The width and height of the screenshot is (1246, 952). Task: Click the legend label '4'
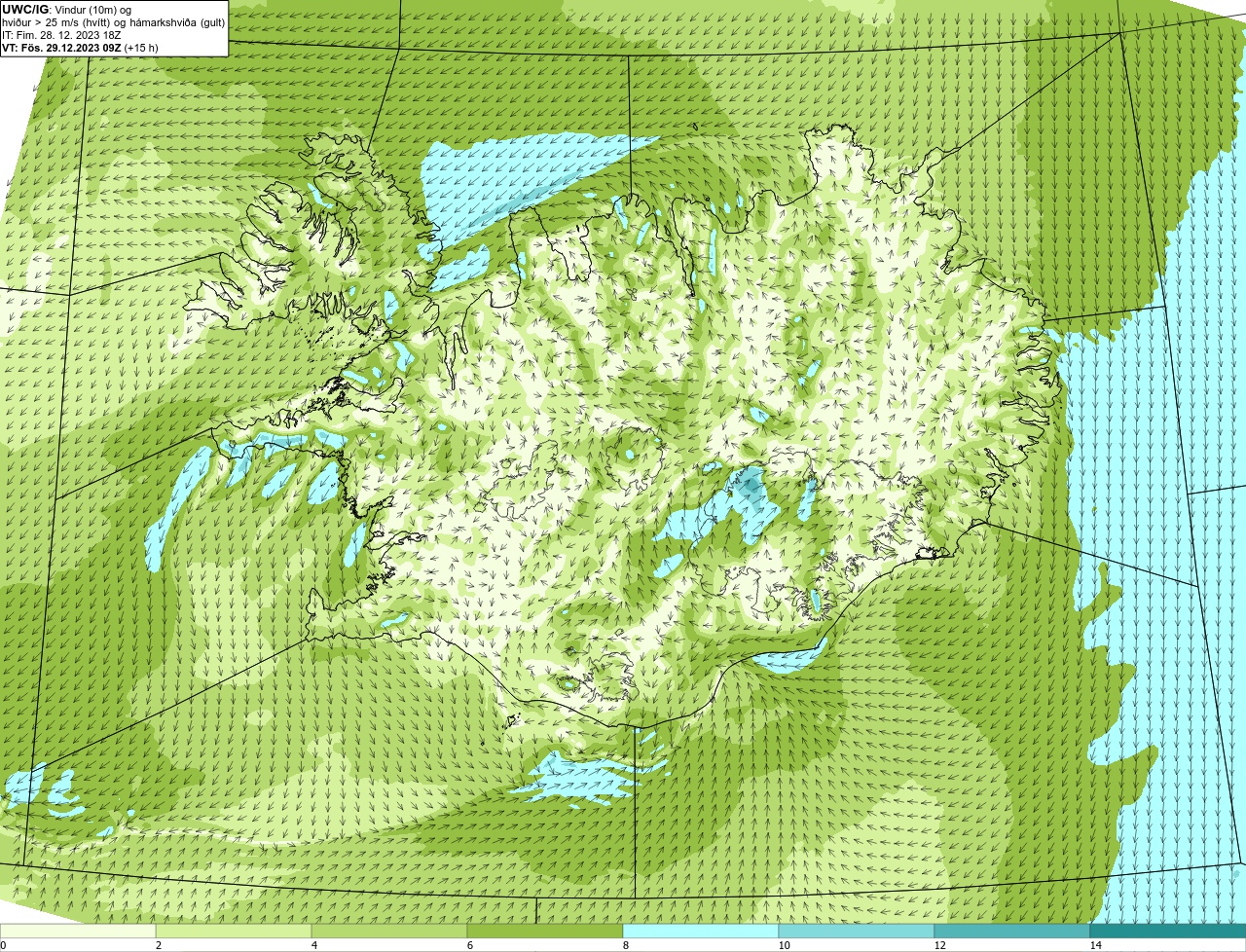coord(313,945)
